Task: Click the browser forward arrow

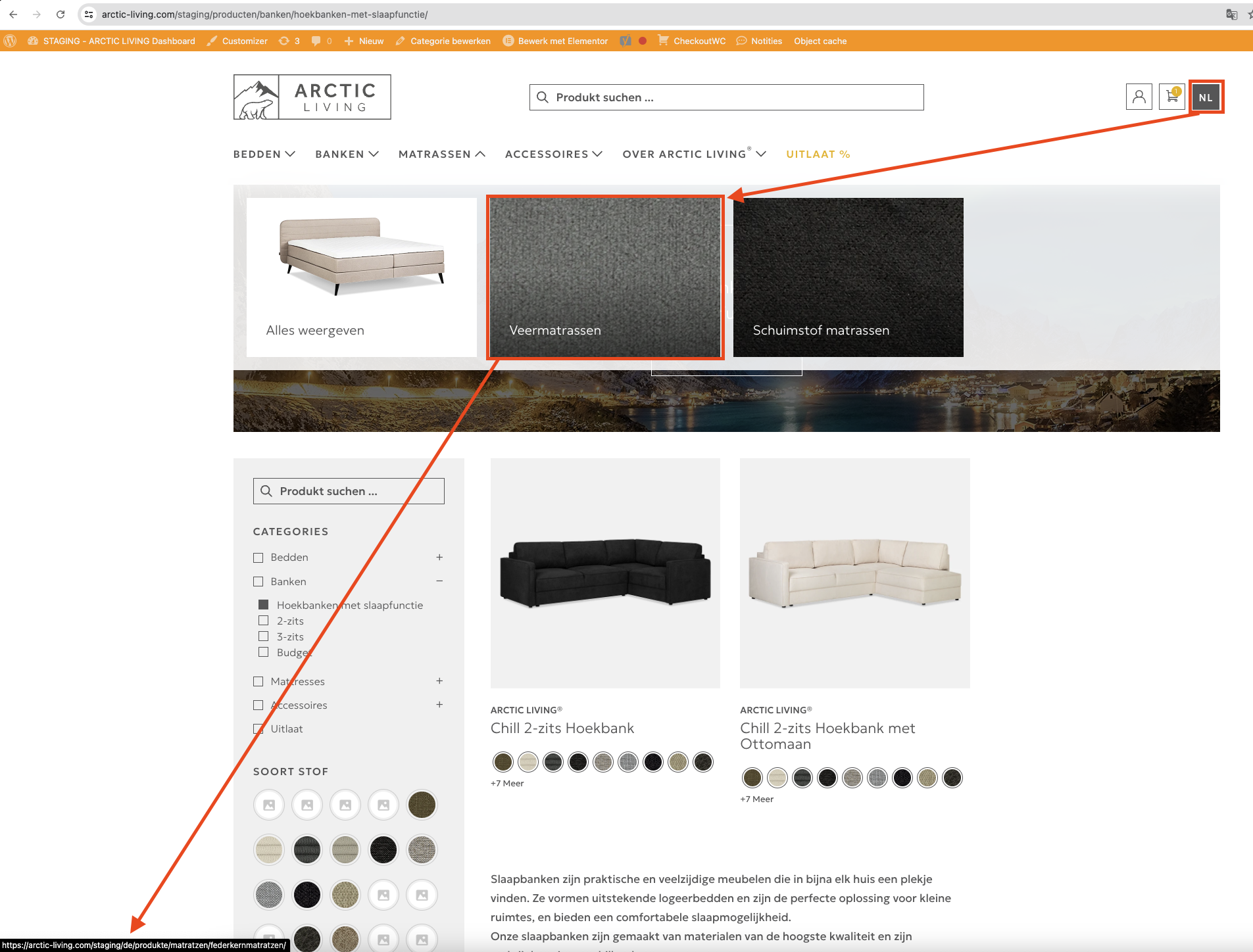Action: tap(37, 14)
